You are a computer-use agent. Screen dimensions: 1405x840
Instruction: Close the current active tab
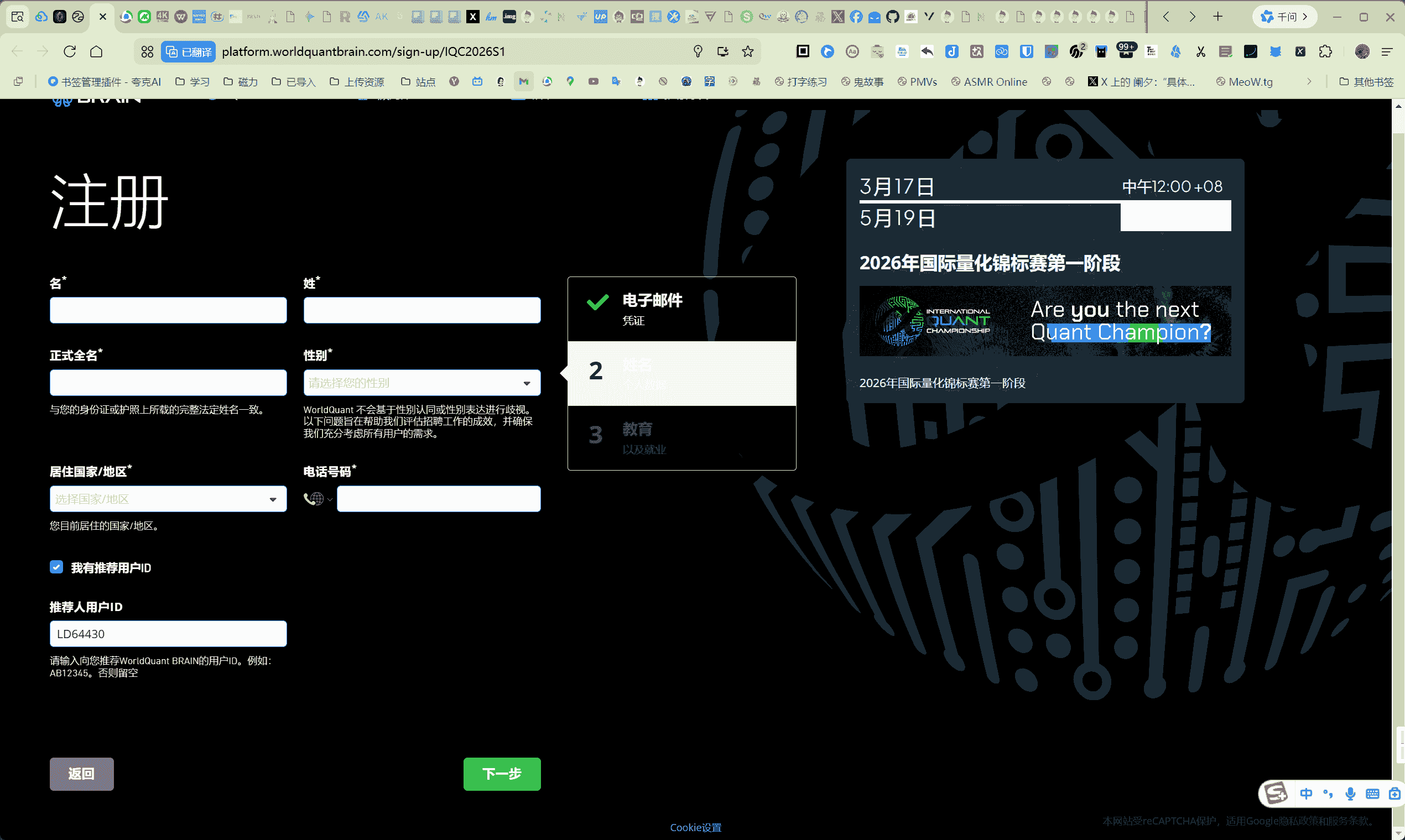click(102, 17)
